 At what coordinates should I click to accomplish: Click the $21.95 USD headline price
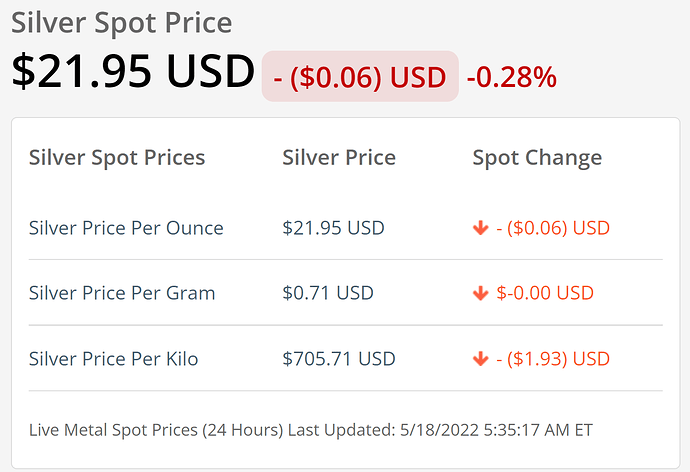(133, 71)
